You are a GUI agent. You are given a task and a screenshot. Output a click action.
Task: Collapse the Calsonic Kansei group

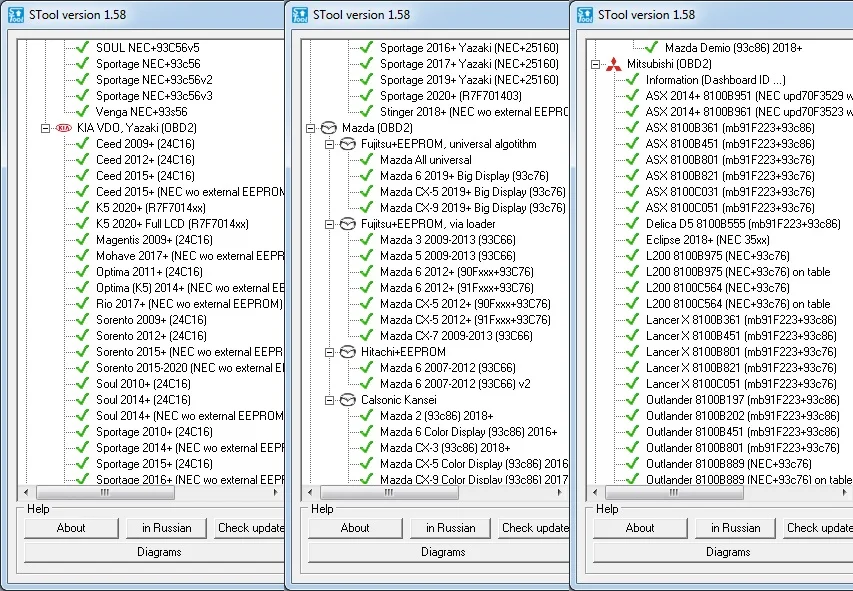point(329,401)
